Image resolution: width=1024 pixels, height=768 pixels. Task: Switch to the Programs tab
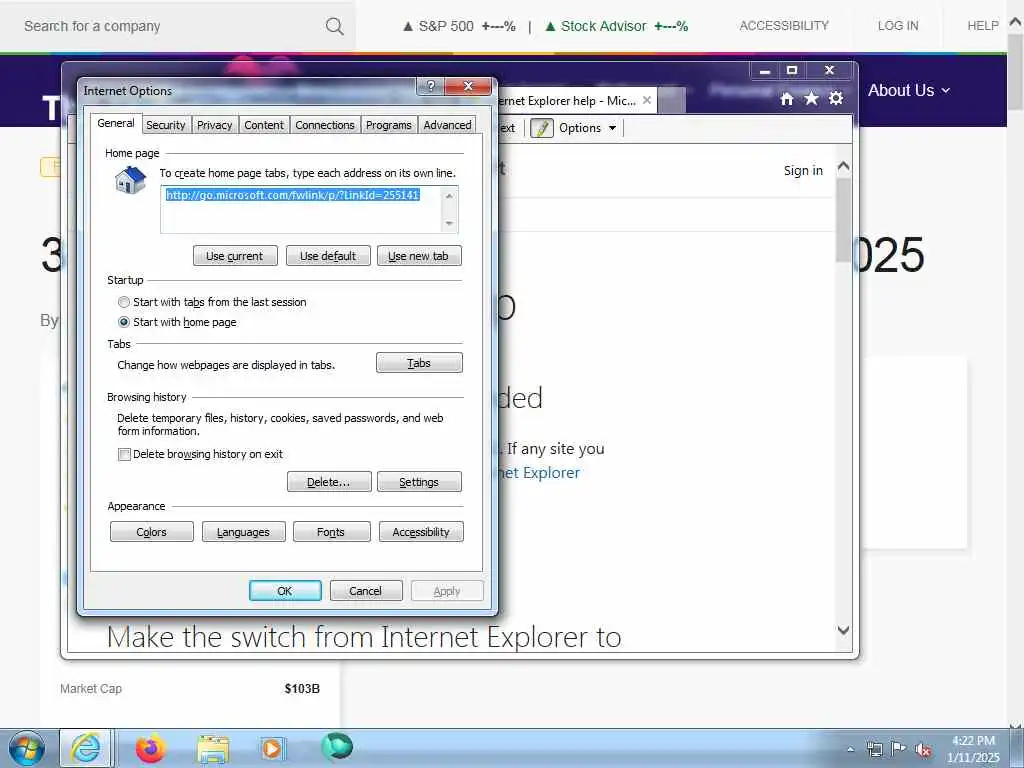click(389, 125)
